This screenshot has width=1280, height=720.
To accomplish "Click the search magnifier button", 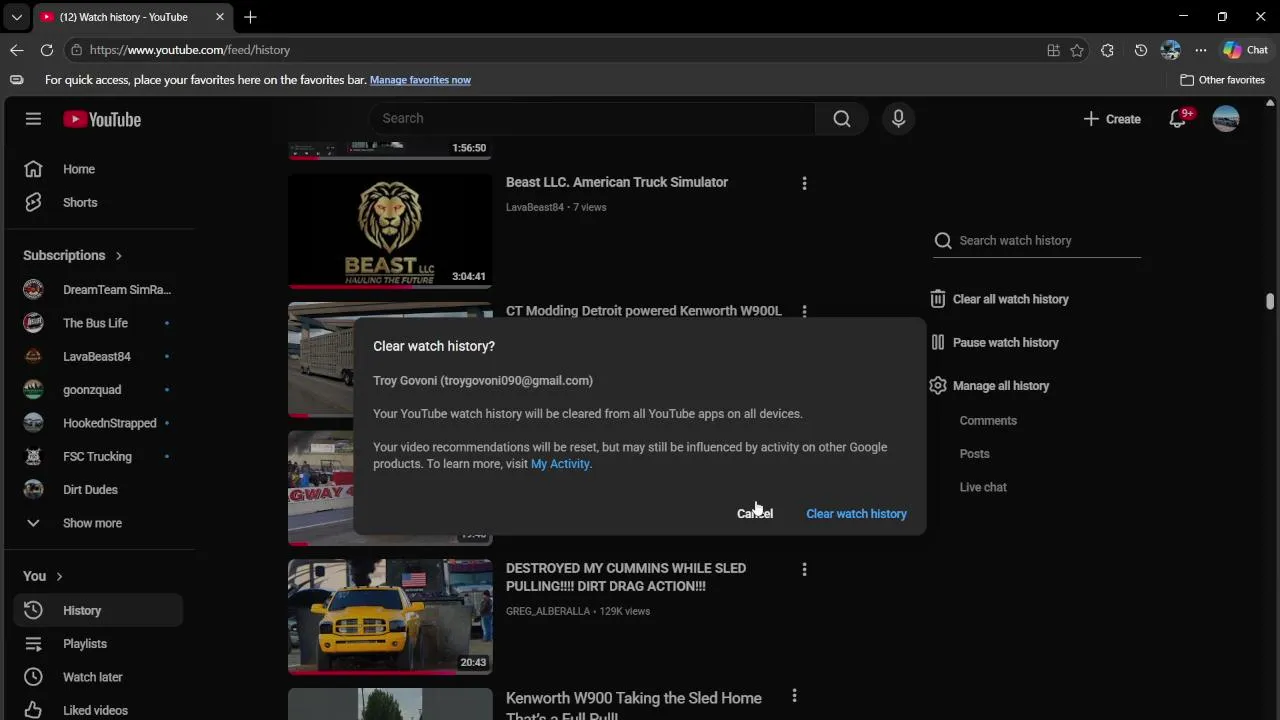I will click(x=842, y=118).
